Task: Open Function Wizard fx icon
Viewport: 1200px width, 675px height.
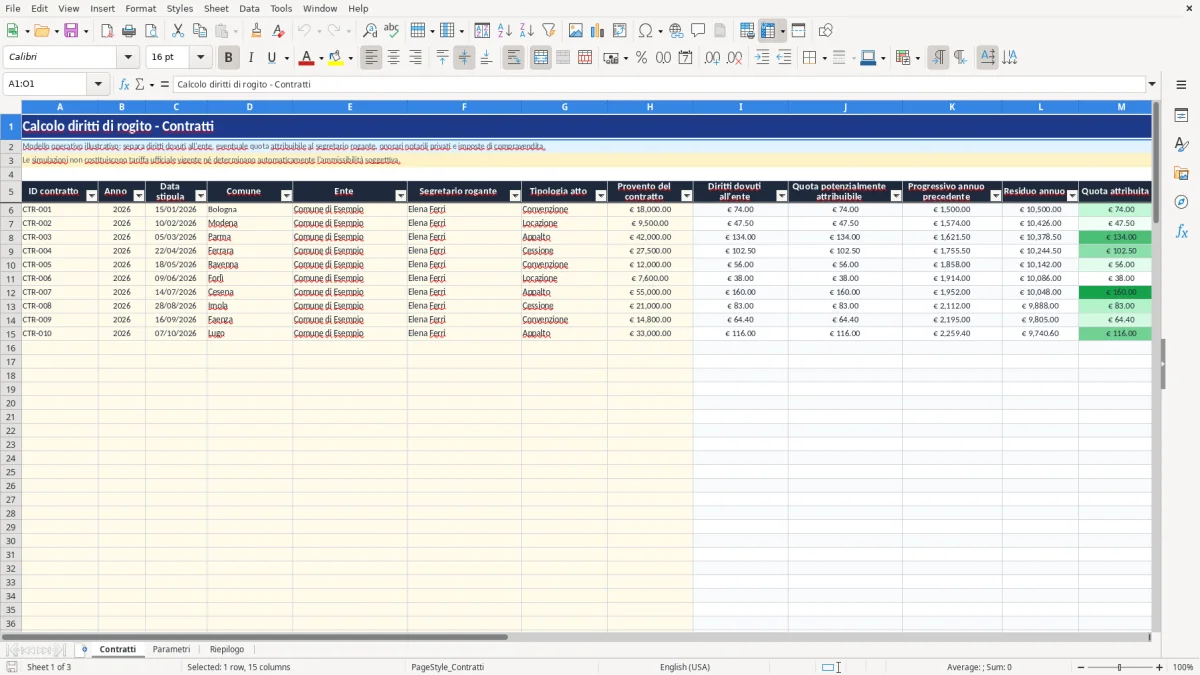Action: pyautogui.click(x=125, y=84)
